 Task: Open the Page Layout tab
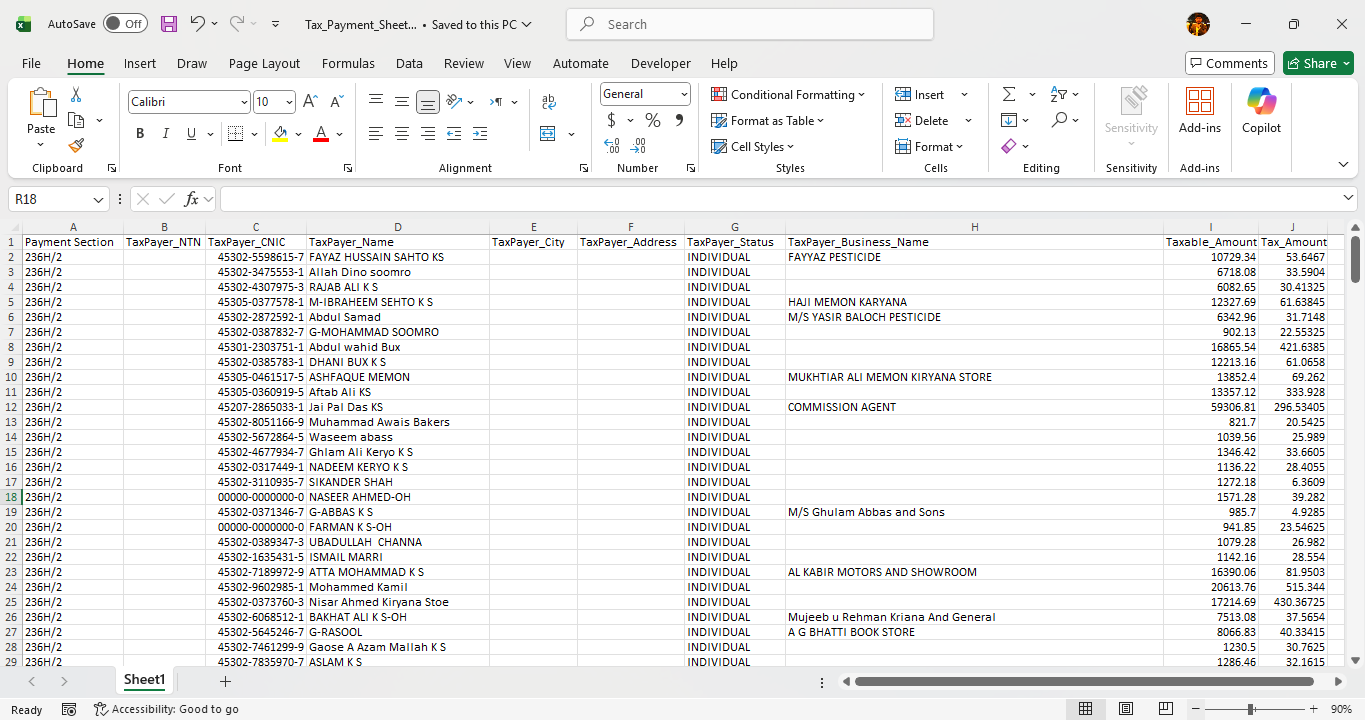pos(264,63)
